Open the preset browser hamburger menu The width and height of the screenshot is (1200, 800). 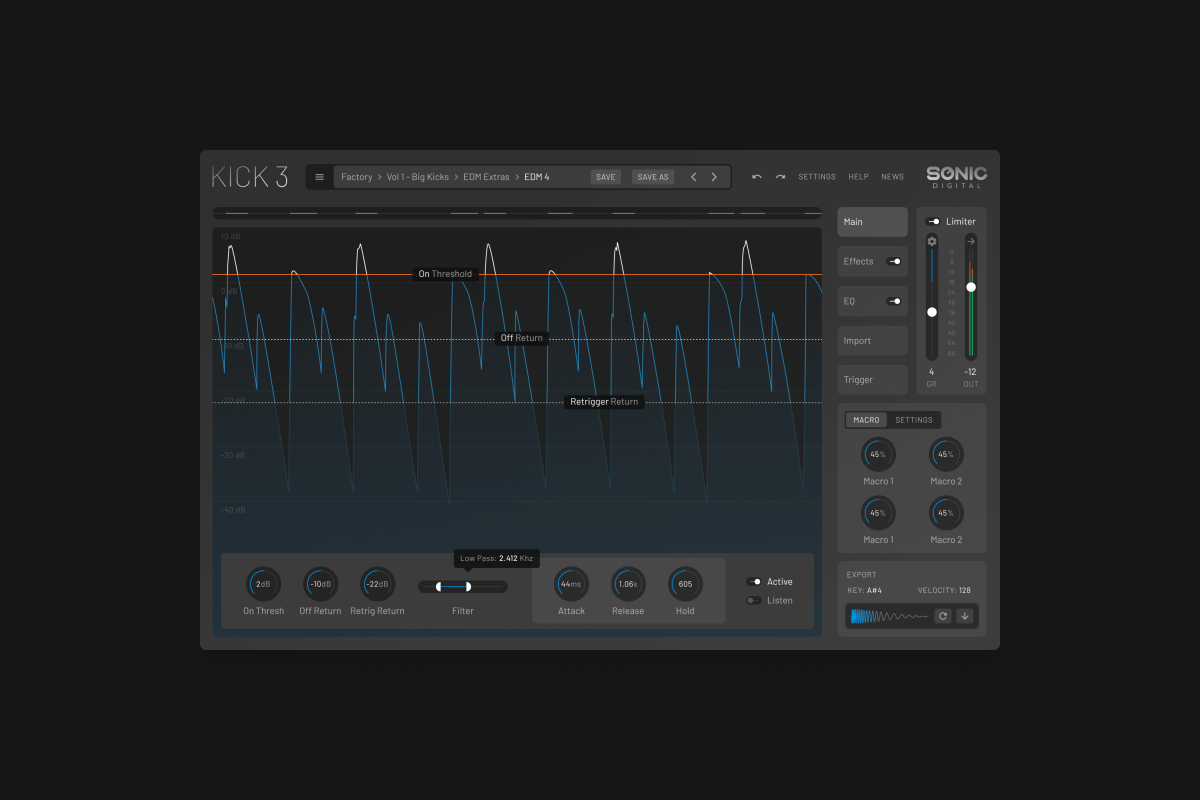pyautogui.click(x=319, y=177)
